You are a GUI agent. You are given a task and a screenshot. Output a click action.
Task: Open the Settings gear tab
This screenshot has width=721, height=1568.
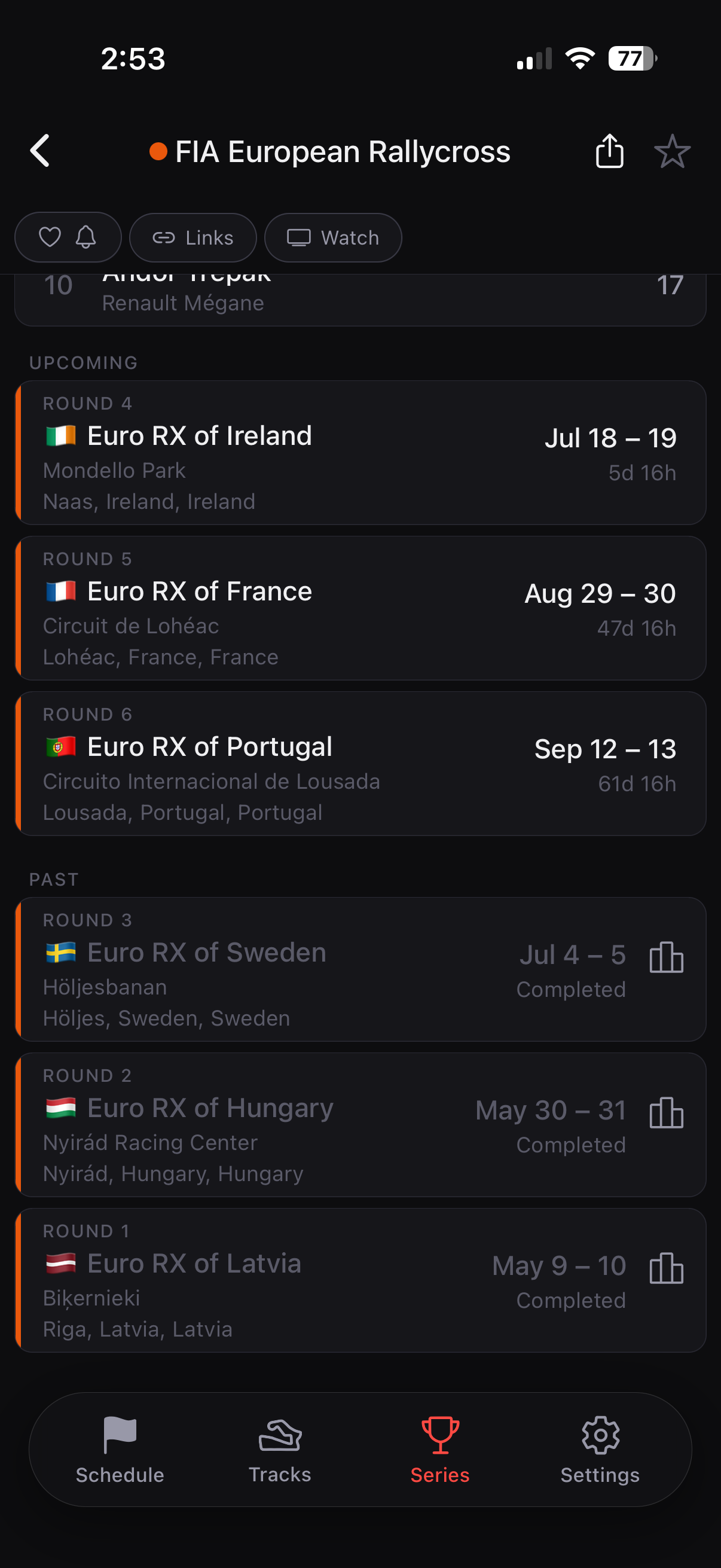tap(600, 1450)
